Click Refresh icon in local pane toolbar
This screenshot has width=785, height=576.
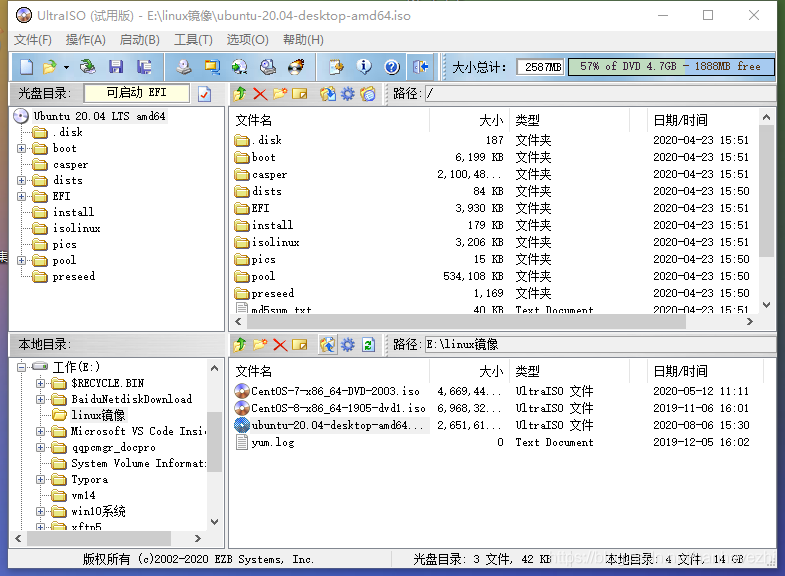[368, 345]
